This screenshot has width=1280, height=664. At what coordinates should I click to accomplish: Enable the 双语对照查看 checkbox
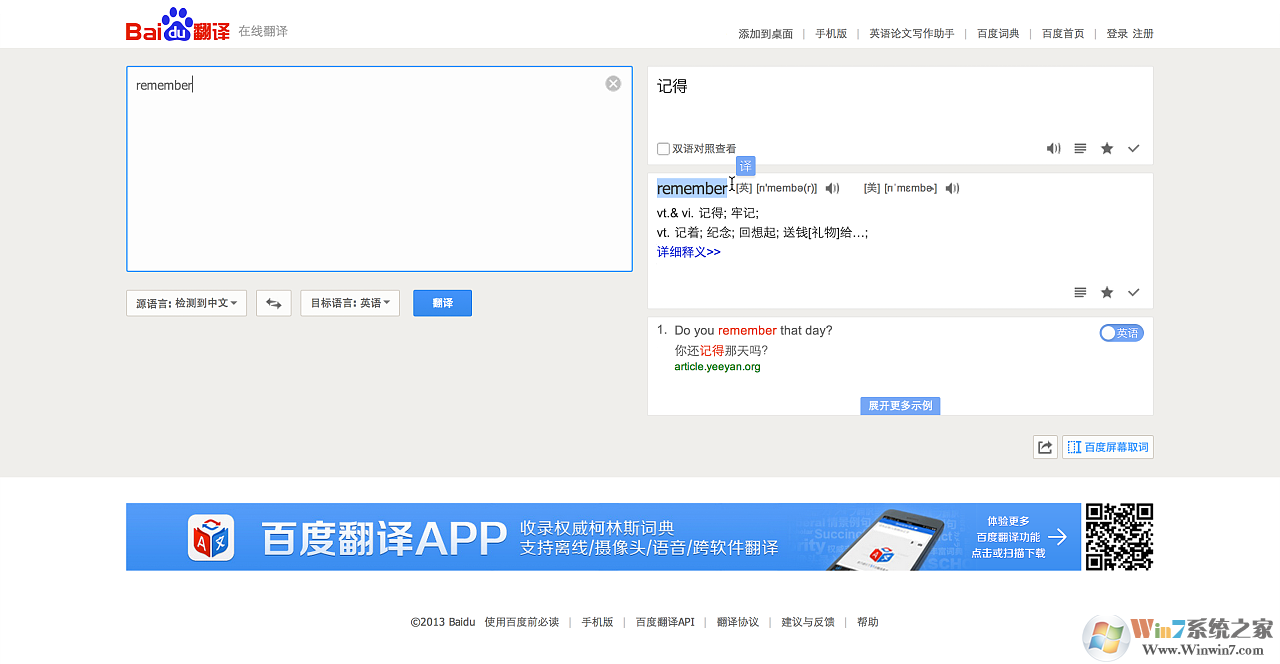[663, 149]
